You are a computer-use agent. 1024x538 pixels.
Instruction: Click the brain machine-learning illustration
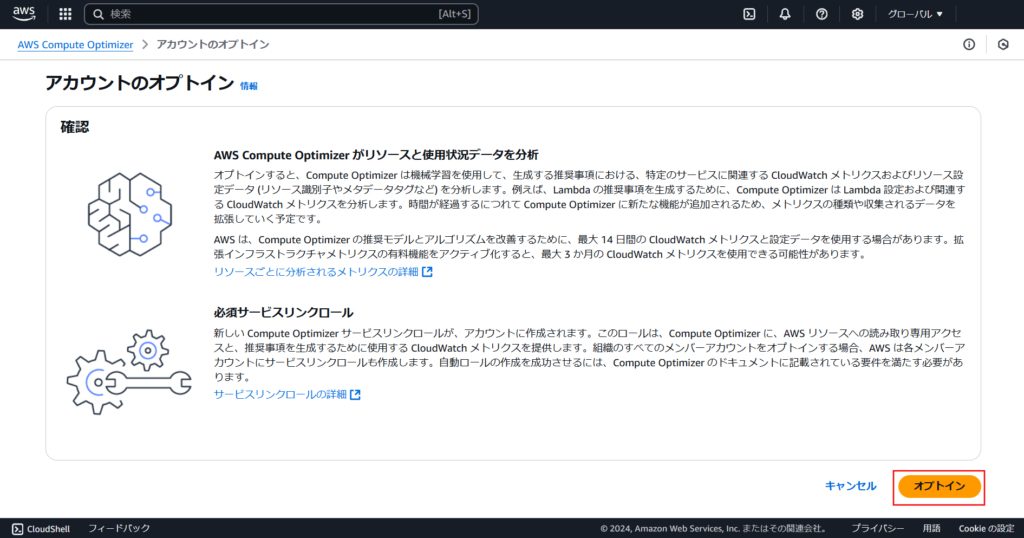click(130, 214)
